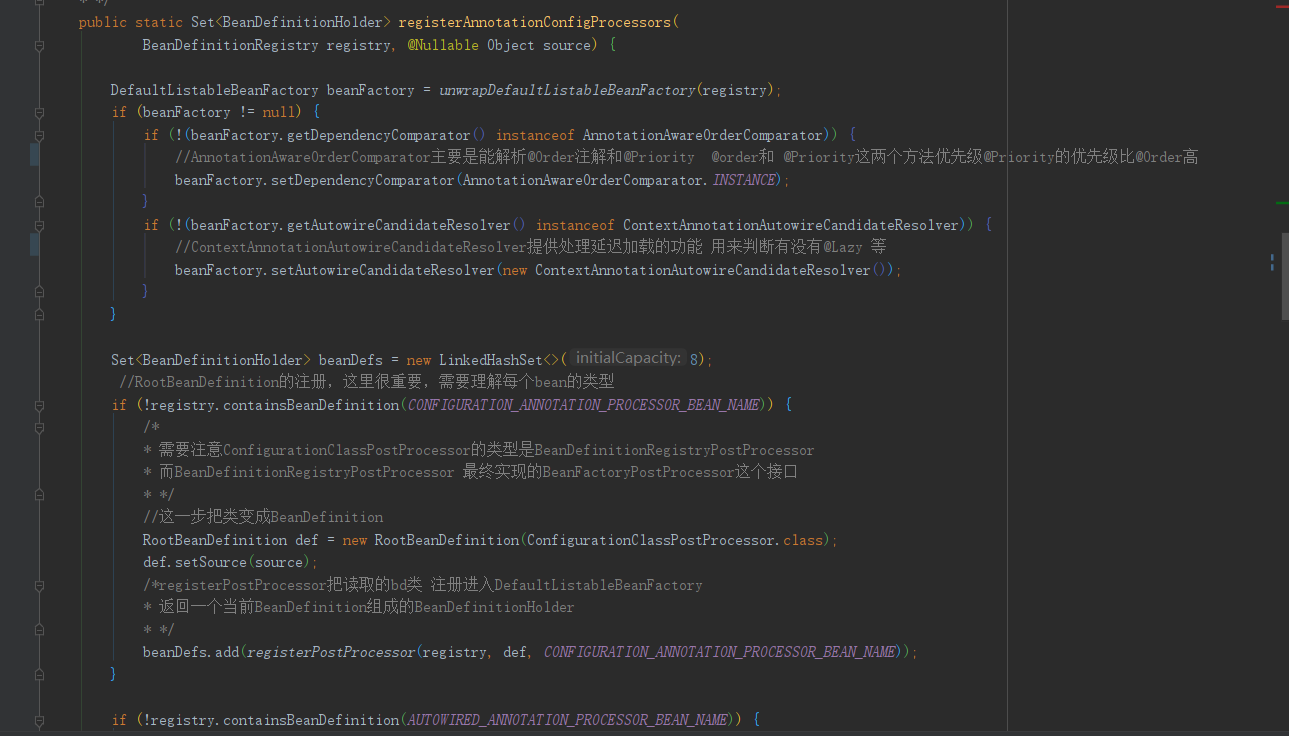Click the green stripe mark in scrollbar
Image resolution: width=1289 pixels, height=736 pixels.
coord(1282,203)
